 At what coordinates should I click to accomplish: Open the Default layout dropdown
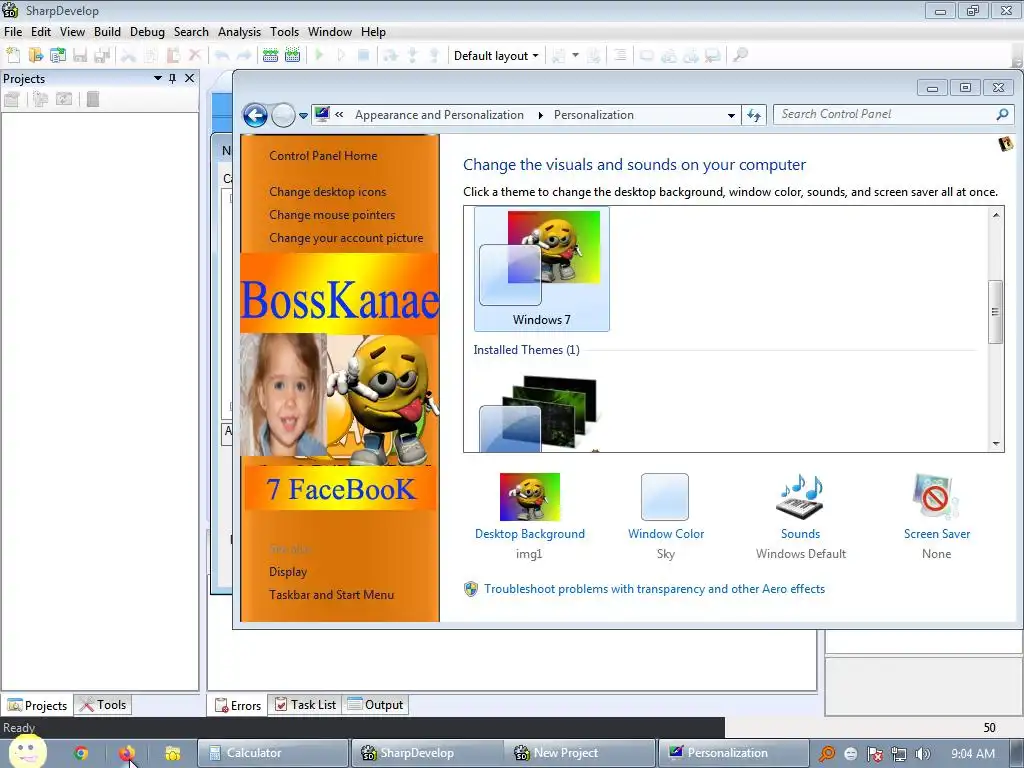(x=496, y=56)
